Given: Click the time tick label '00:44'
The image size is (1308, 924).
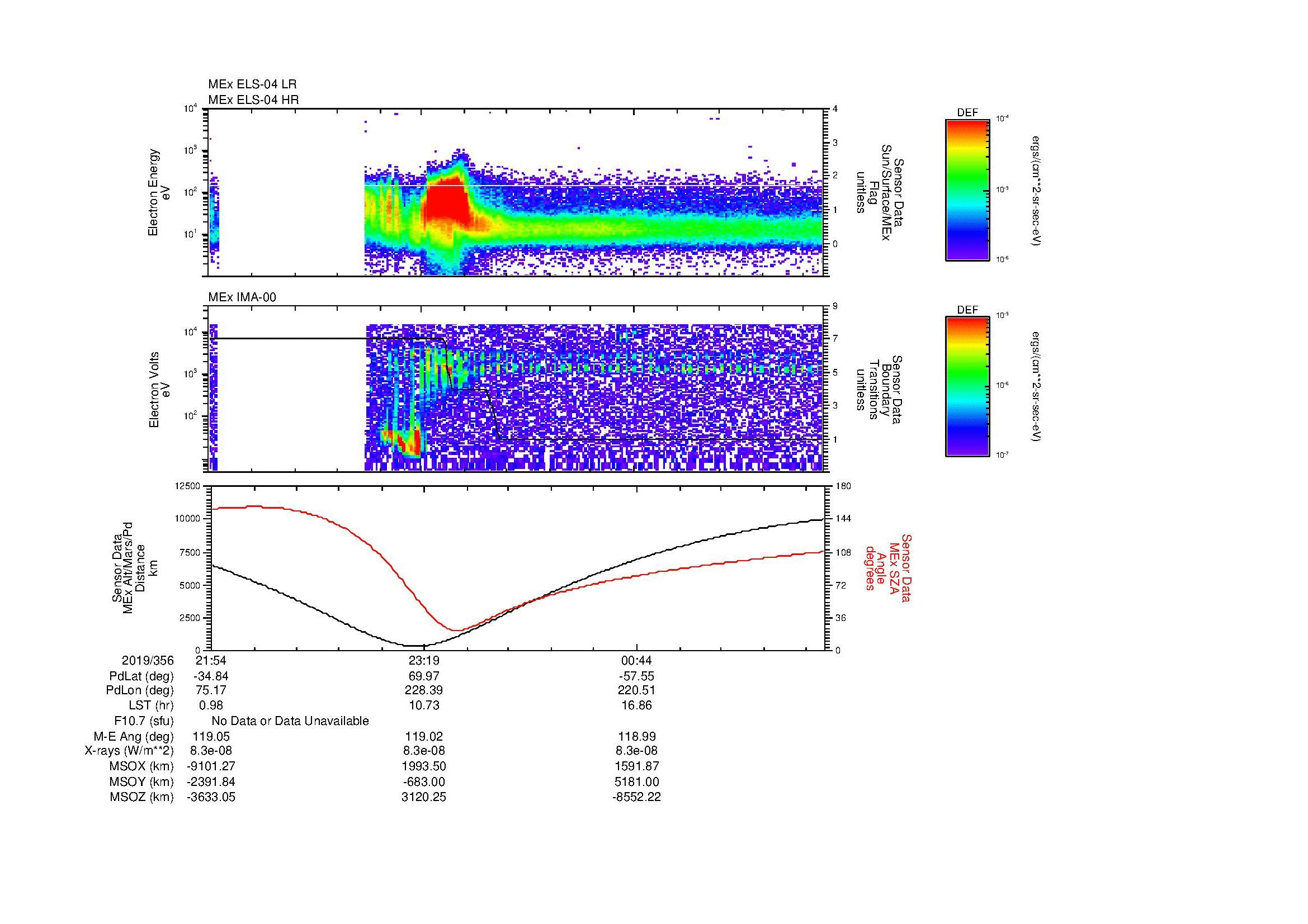Looking at the screenshot, I should [636, 660].
